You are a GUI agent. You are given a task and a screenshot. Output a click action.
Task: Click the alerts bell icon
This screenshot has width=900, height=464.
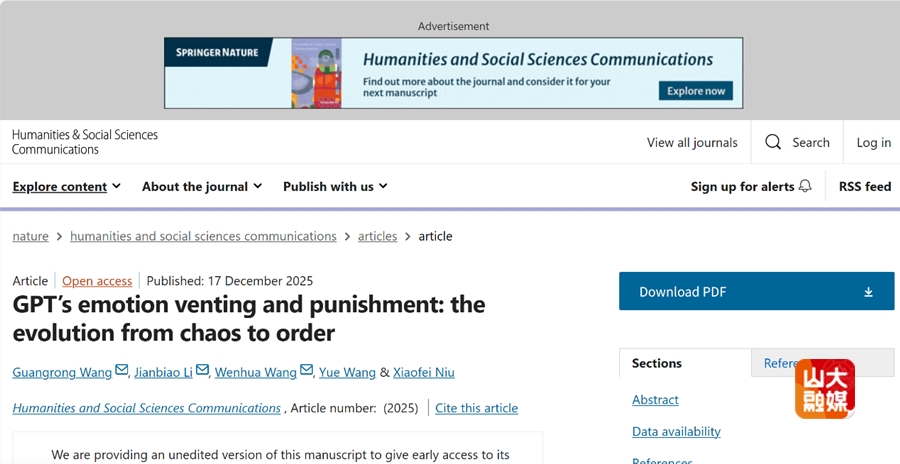click(805, 186)
